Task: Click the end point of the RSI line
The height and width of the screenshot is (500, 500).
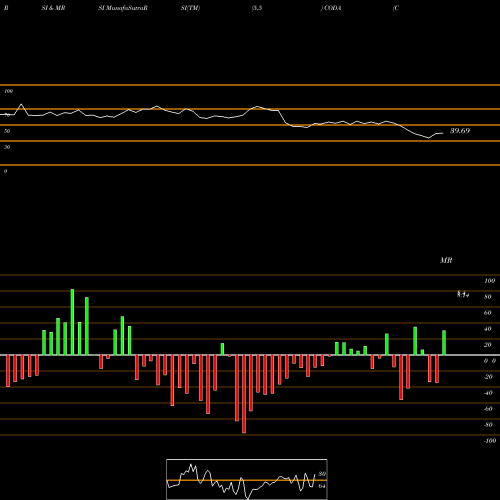Action: [443, 133]
